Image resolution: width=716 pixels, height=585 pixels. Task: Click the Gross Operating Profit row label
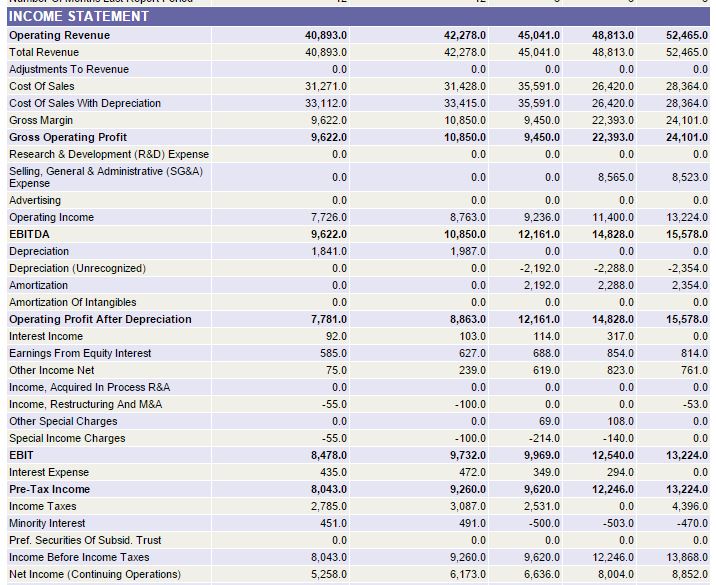pos(68,137)
